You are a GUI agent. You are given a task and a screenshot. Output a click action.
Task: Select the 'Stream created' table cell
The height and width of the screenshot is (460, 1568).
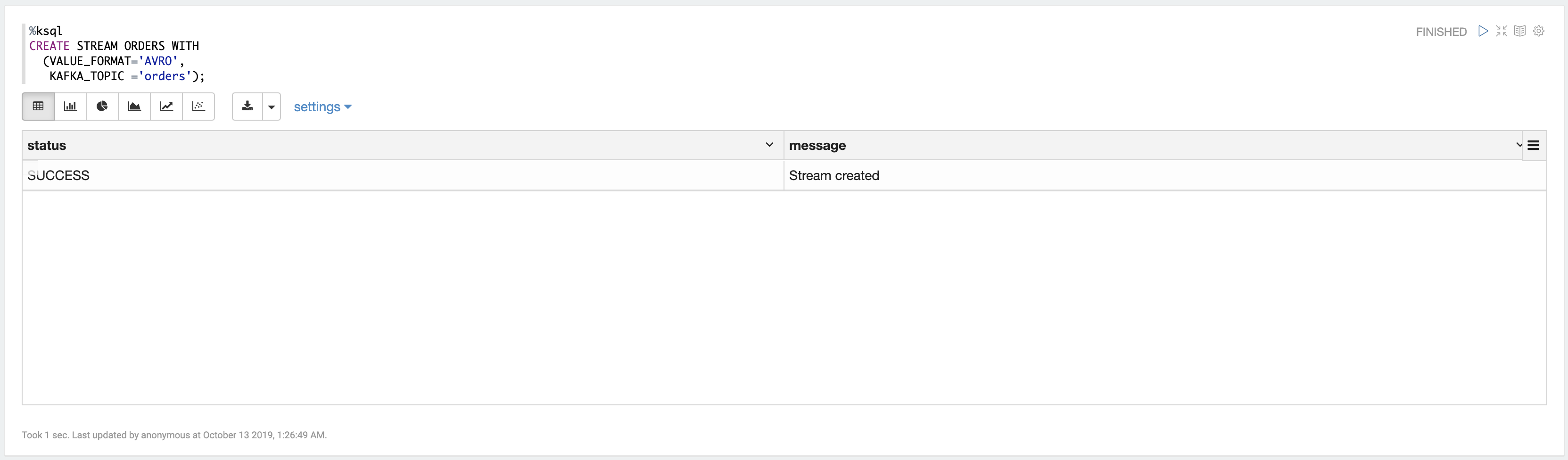(x=834, y=176)
